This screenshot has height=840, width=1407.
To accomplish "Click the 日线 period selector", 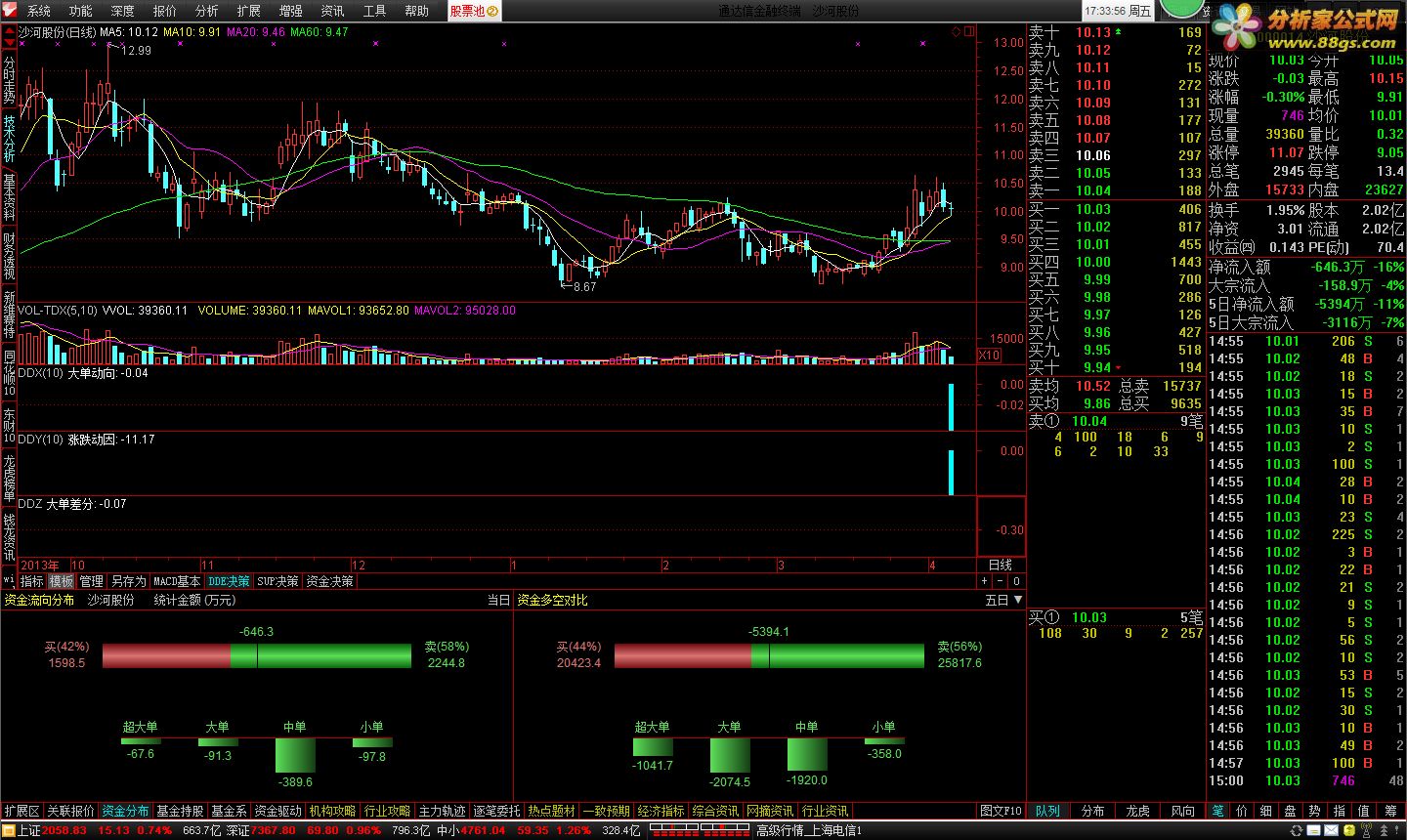I will tap(1001, 565).
